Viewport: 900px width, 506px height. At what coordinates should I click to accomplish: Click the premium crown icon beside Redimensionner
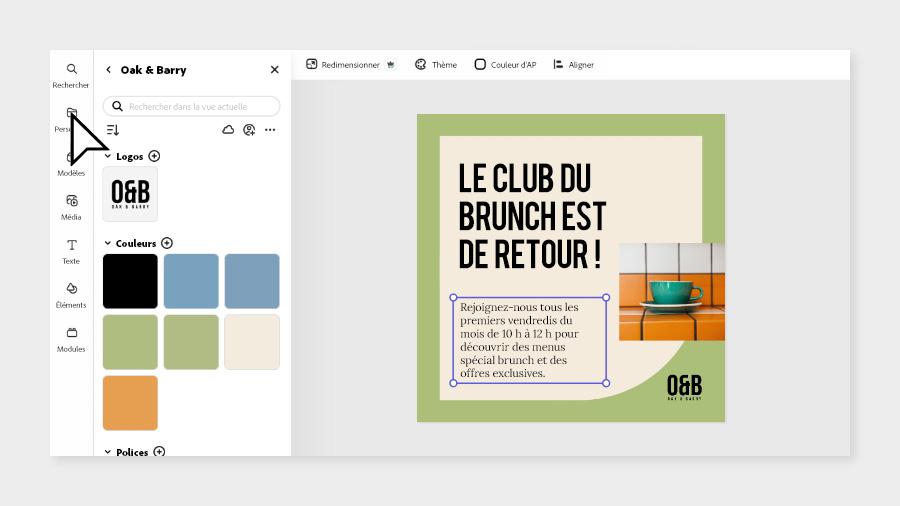pos(390,64)
